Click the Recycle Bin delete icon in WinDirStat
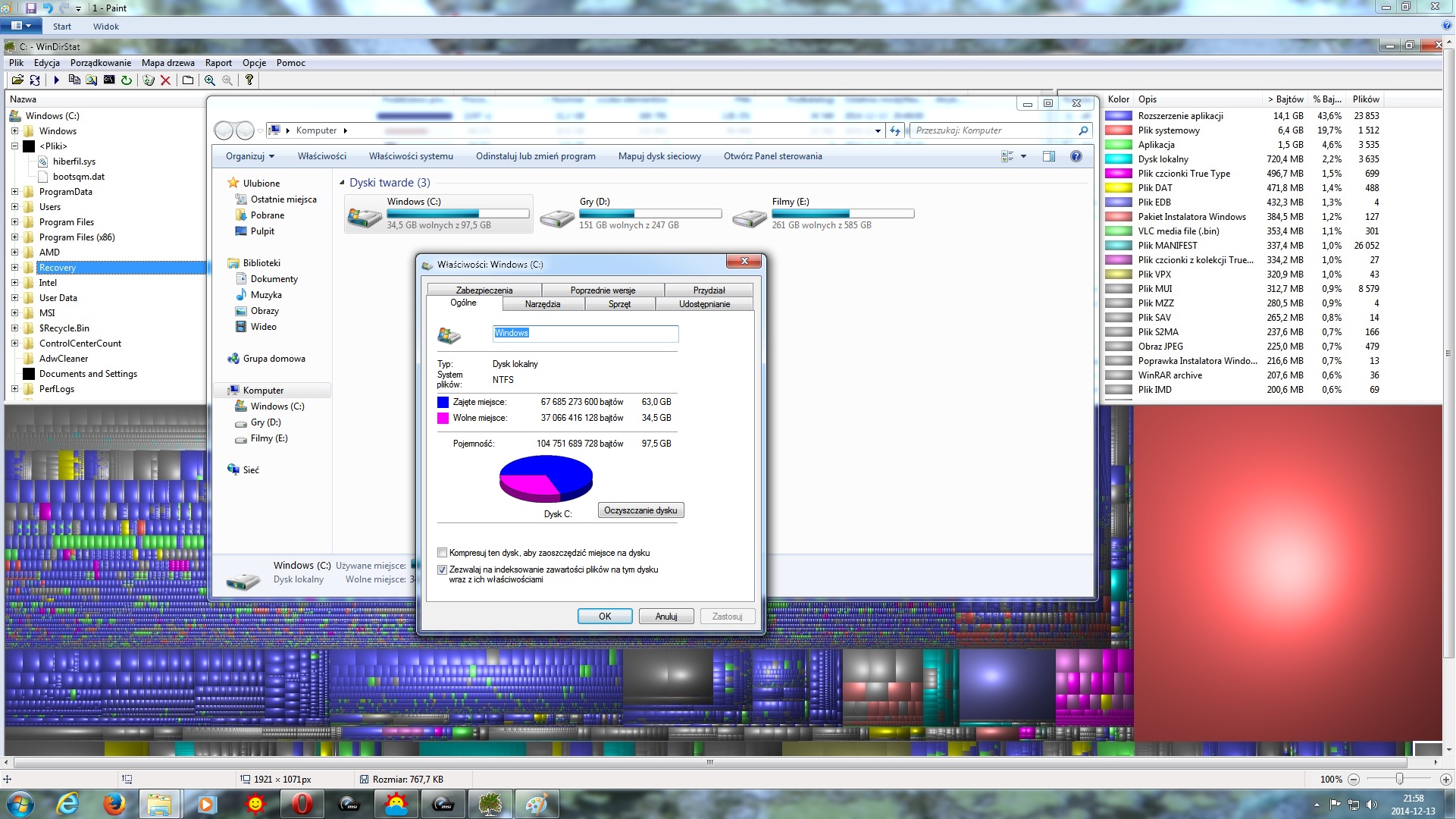 [149, 80]
